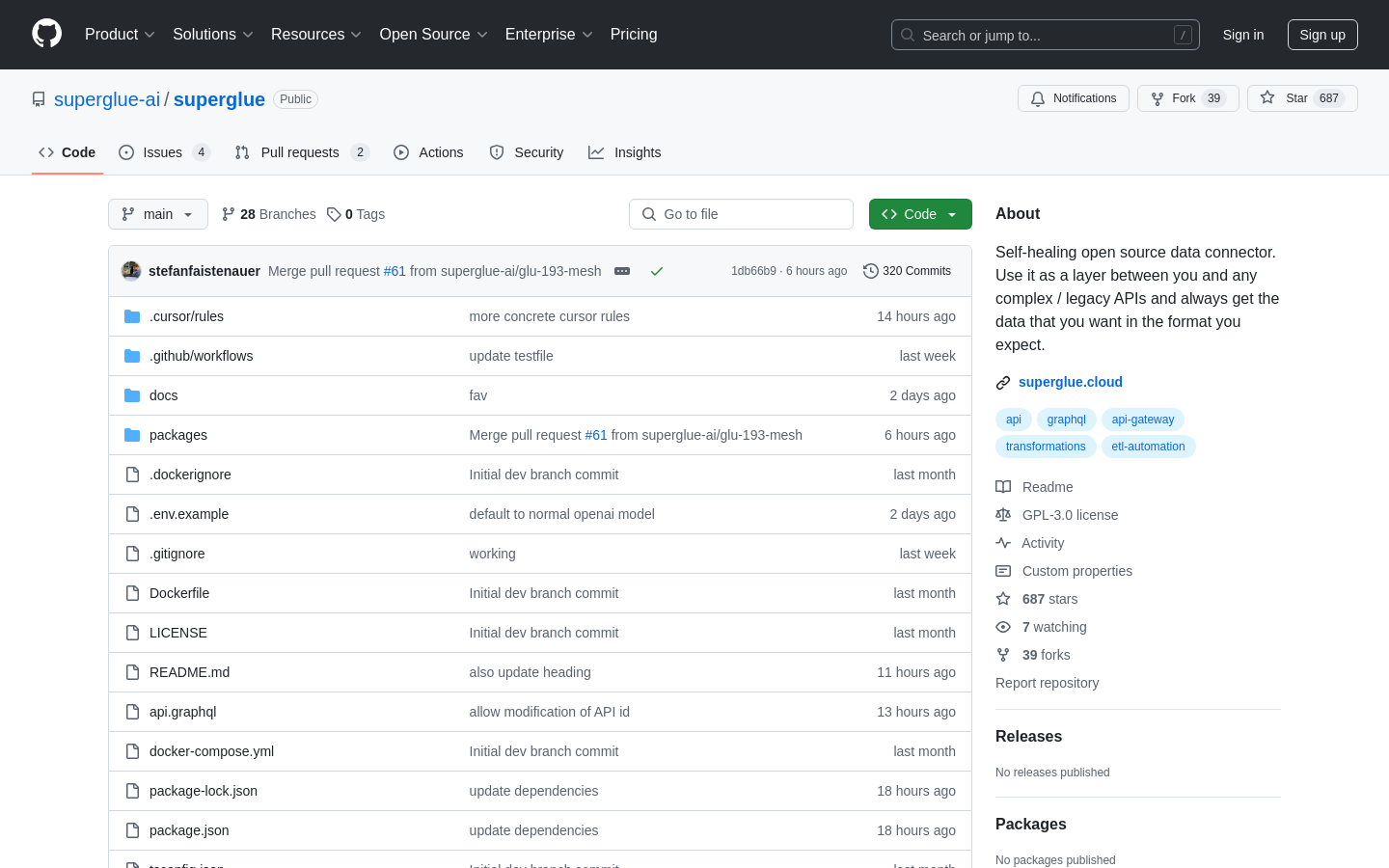
Task: Expand commit message ellipsis button
Action: (622, 271)
